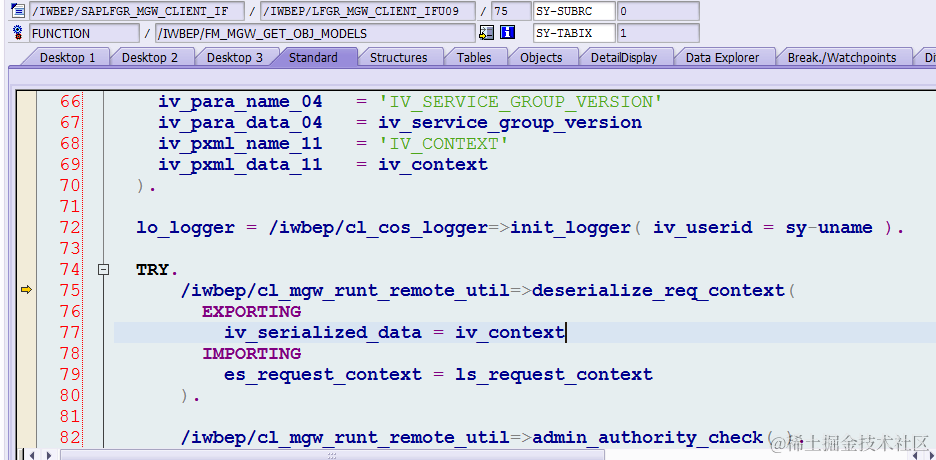
Task: Click iv_serialized_data on line 77
Action: [323, 332]
